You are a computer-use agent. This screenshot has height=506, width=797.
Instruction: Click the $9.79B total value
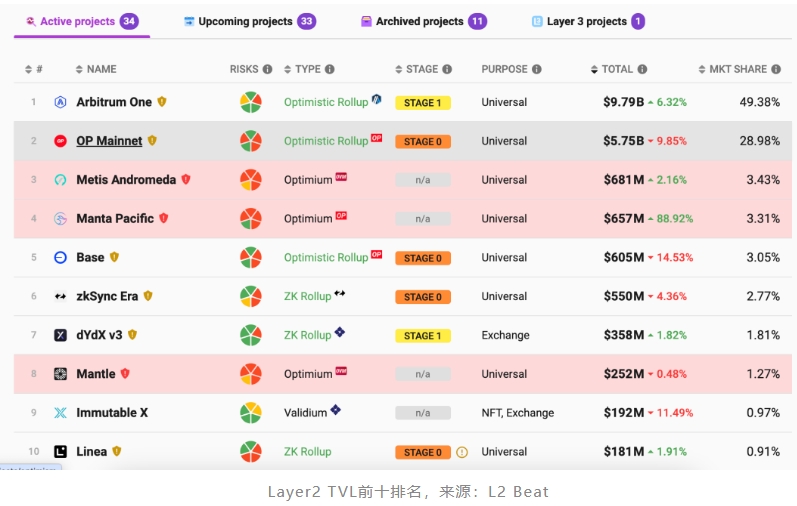624,102
